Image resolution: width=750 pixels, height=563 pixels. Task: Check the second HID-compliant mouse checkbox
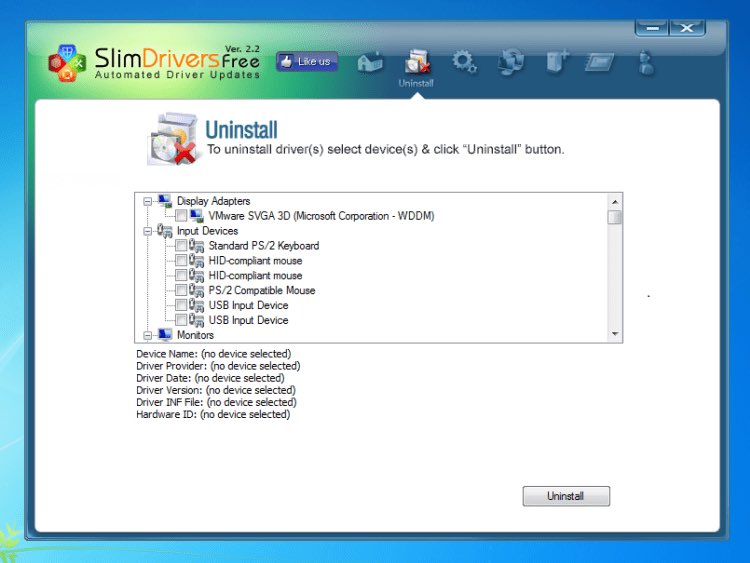pyautogui.click(x=181, y=275)
